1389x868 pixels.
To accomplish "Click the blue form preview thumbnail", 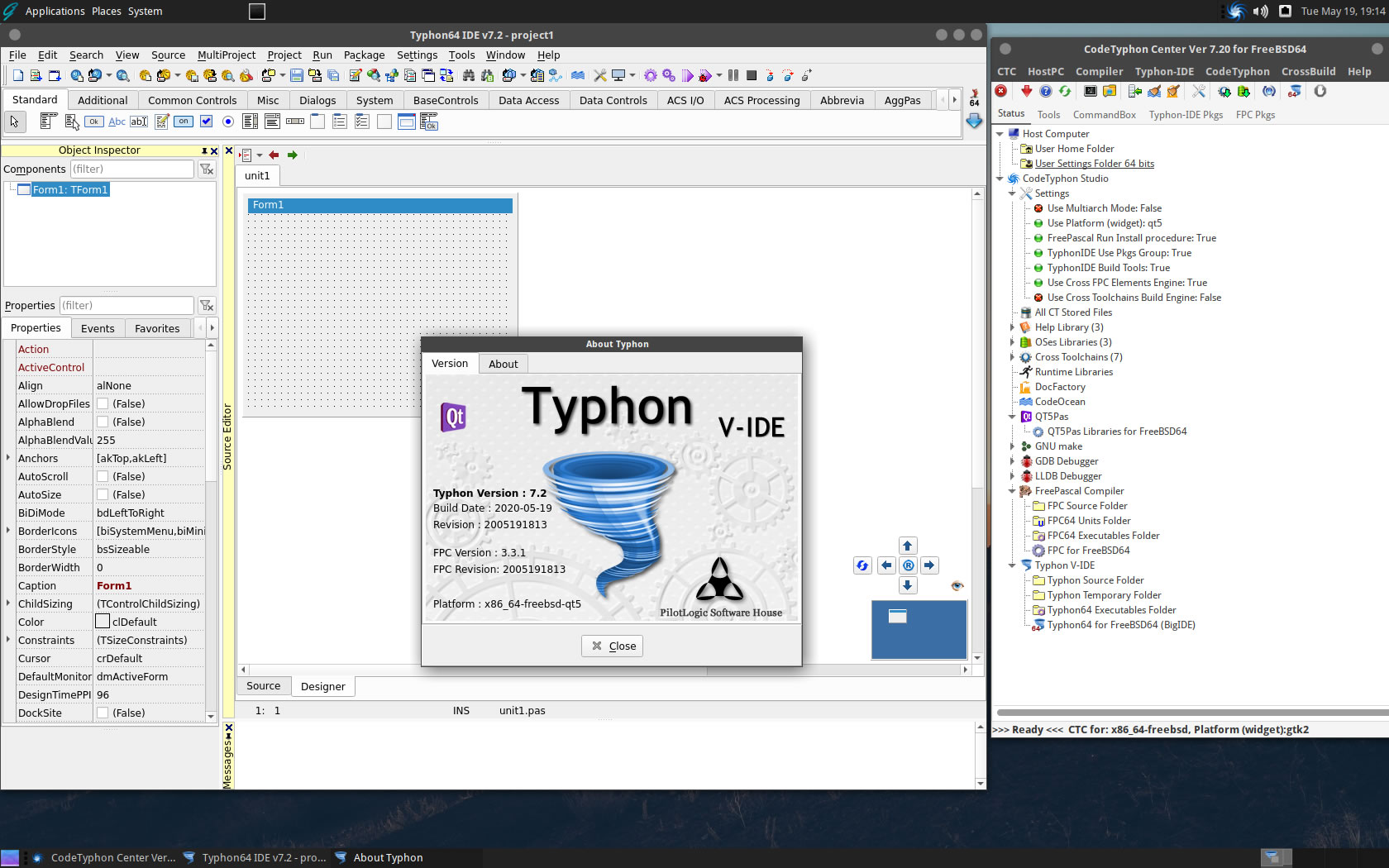I will (x=919, y=629).
